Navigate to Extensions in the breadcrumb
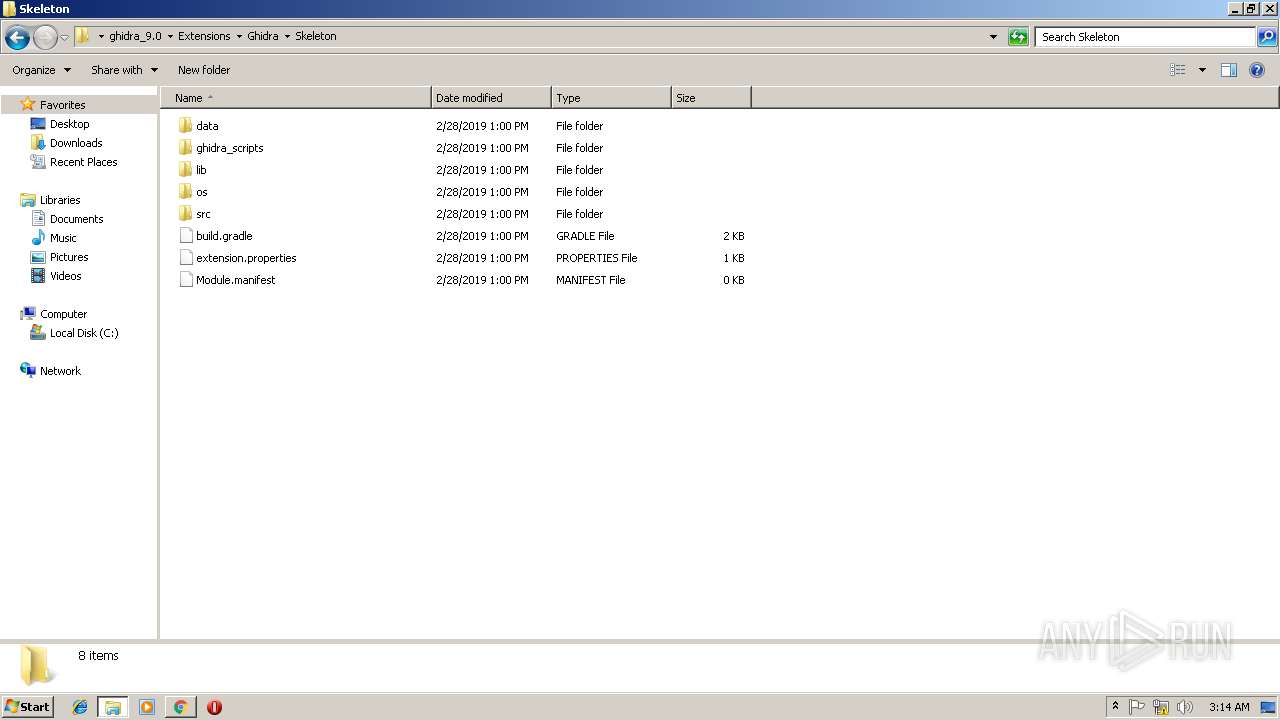This screenshot has width=1280, height=720. click(204, 36)
